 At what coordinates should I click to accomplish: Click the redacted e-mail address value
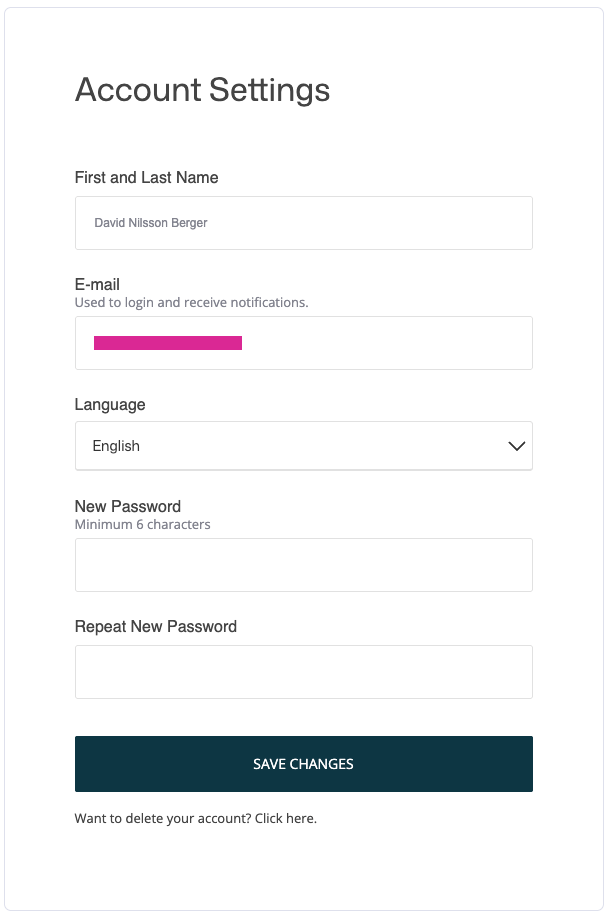[x=168, y=343]
